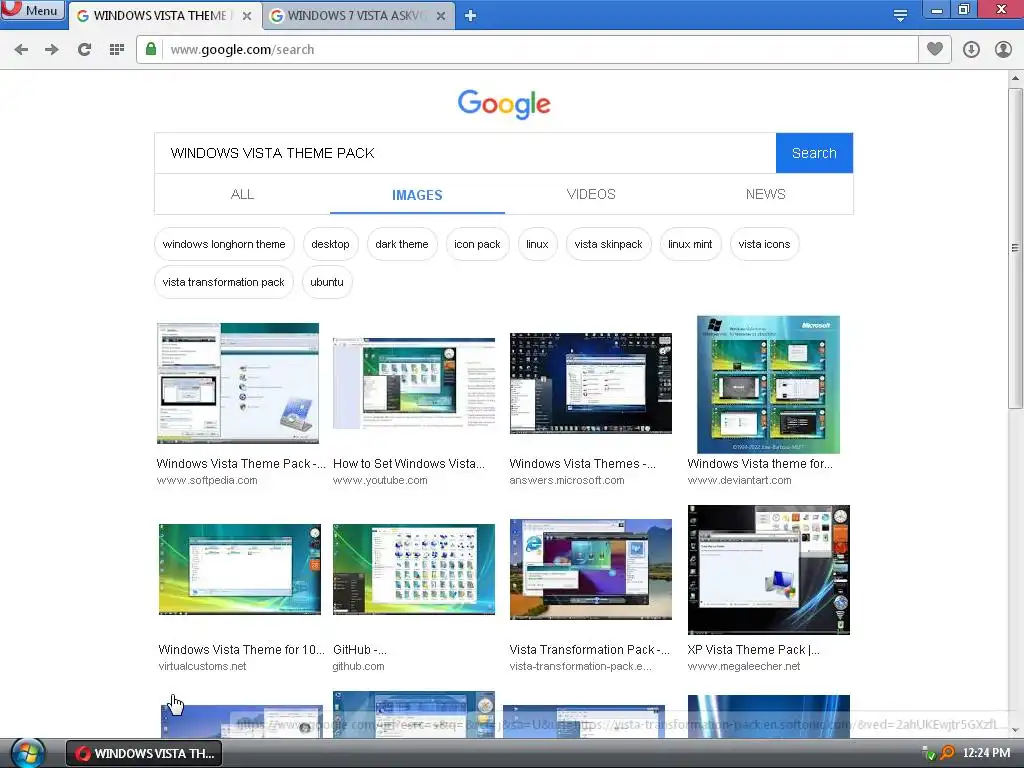Filter by linux mint chip

[x=690, y=244]
